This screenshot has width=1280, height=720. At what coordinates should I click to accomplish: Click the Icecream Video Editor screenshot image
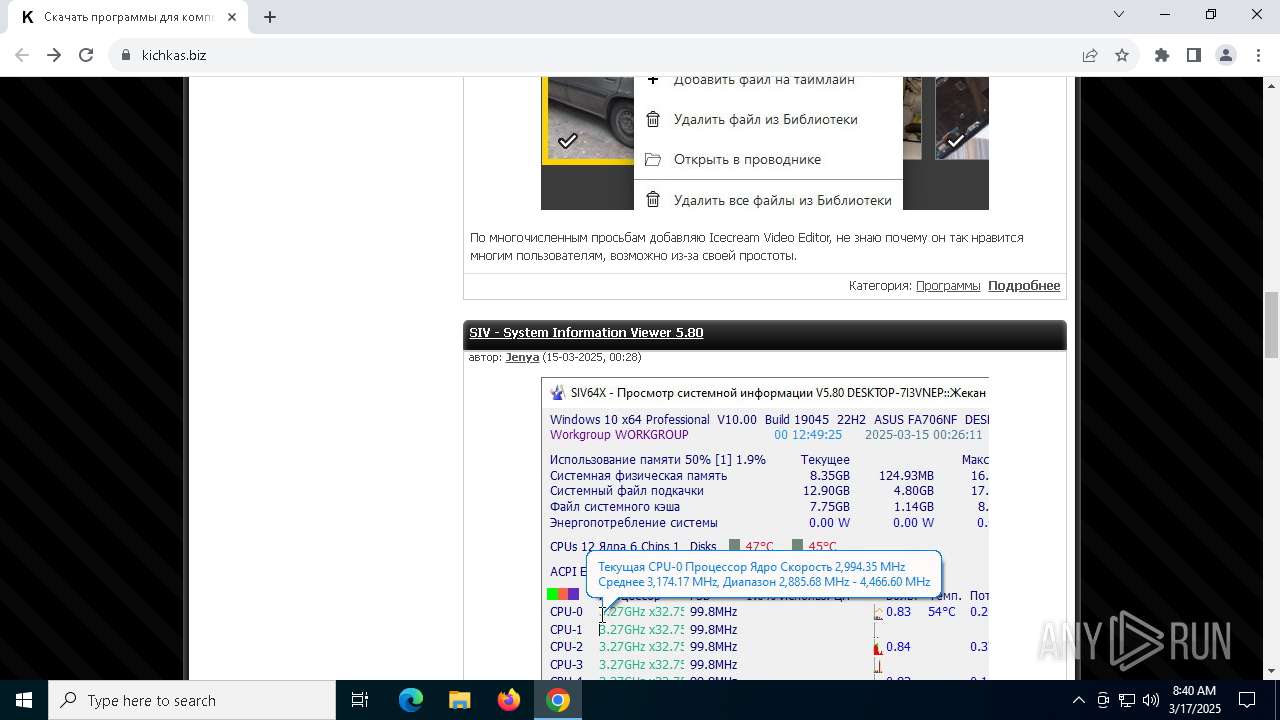pos(765,143)
